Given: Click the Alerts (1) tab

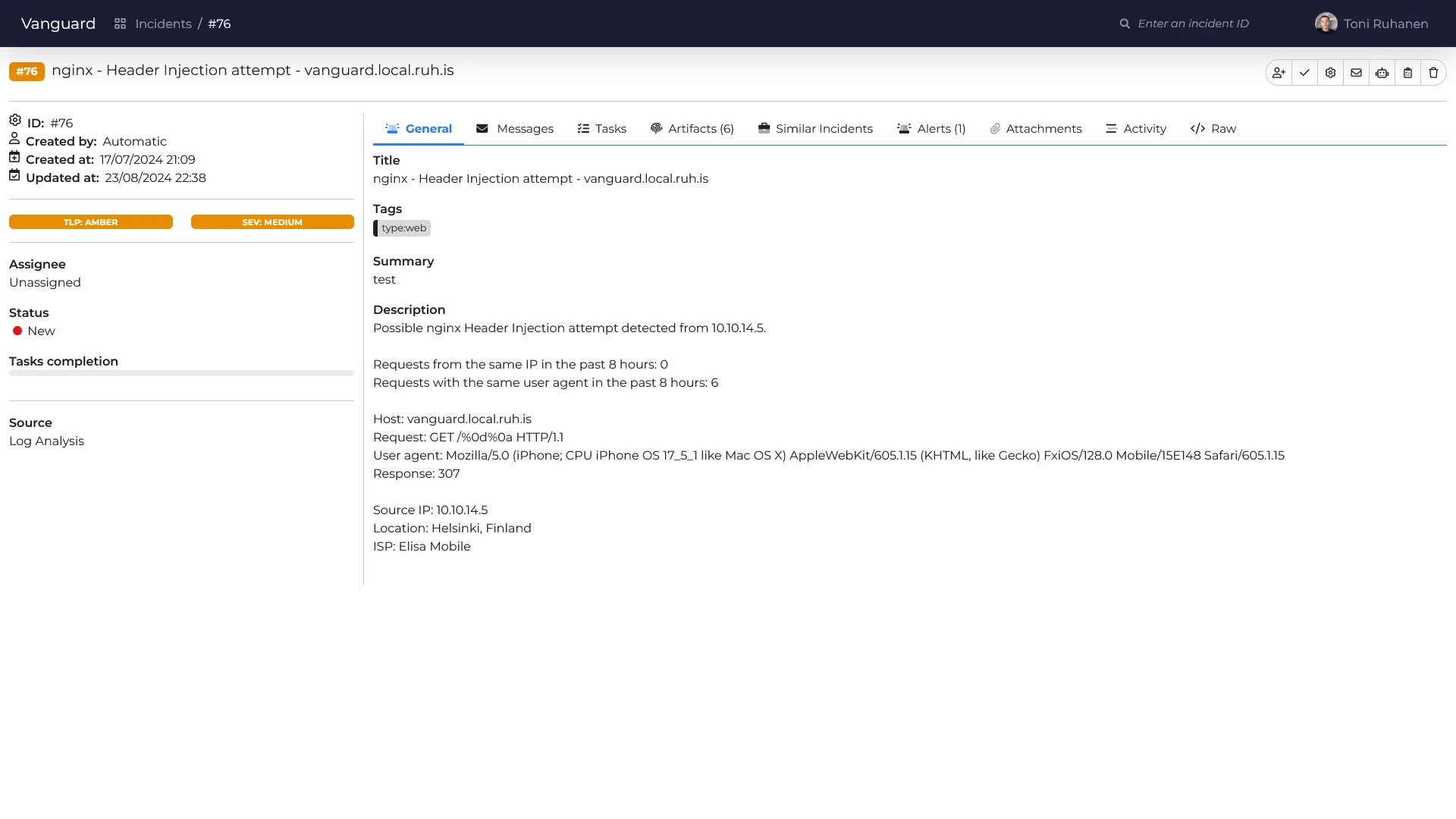Looking at the screenshot, I should point(930,128).
